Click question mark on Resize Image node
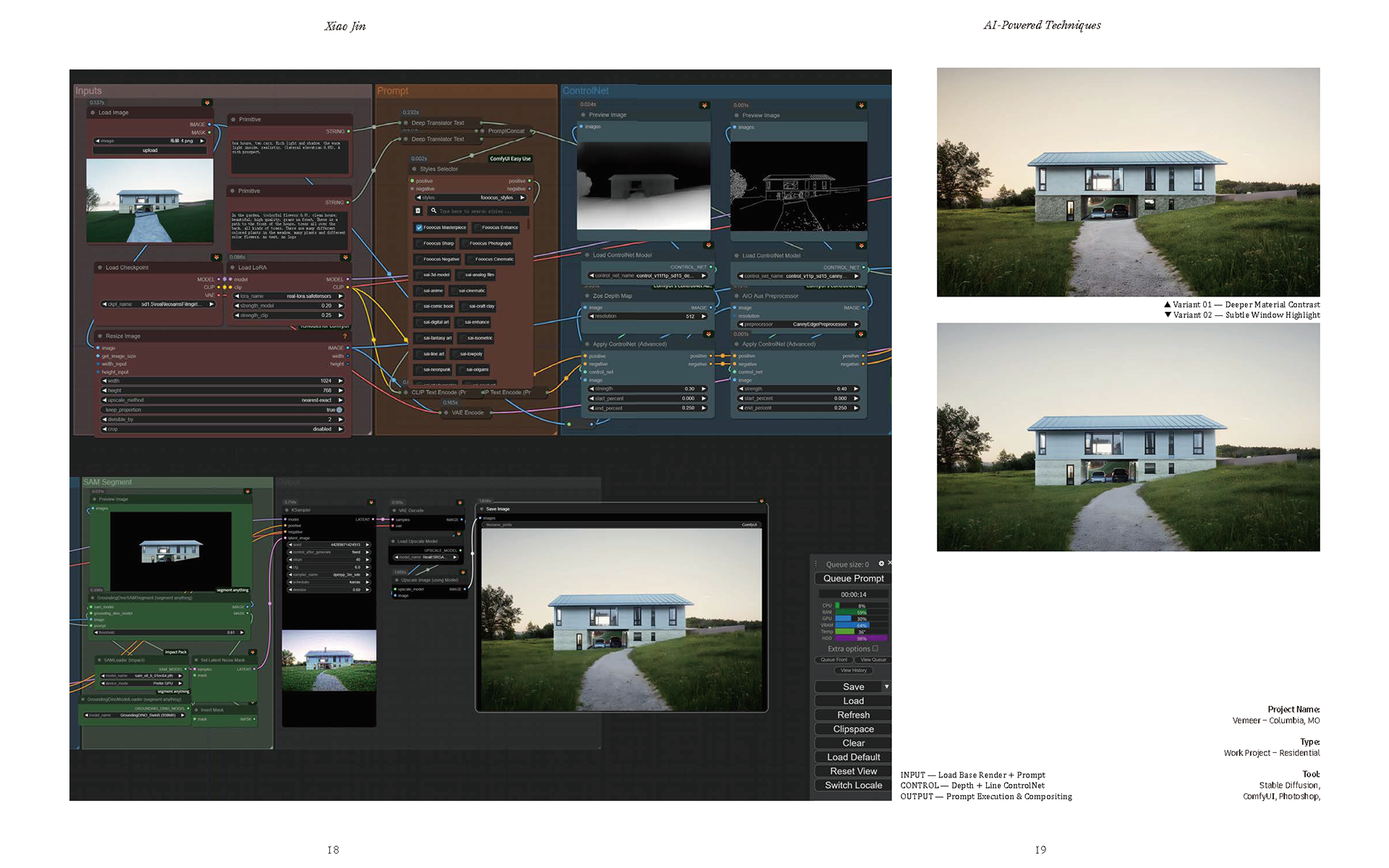Viewport: 1389px width, 868px height. tap(344, 336)
